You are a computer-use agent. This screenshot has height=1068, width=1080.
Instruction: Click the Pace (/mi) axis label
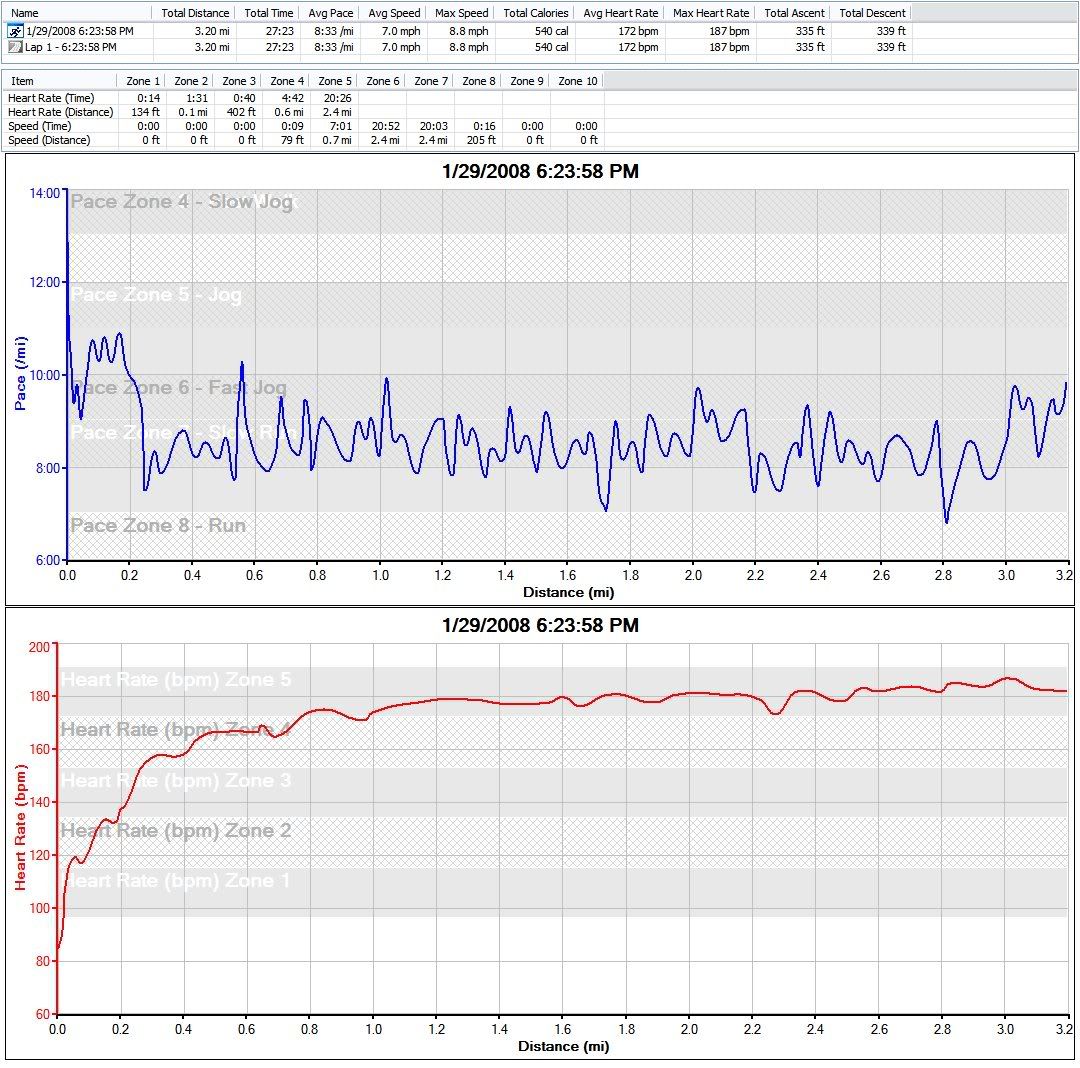pyautogui.click(x=21, y=374)
